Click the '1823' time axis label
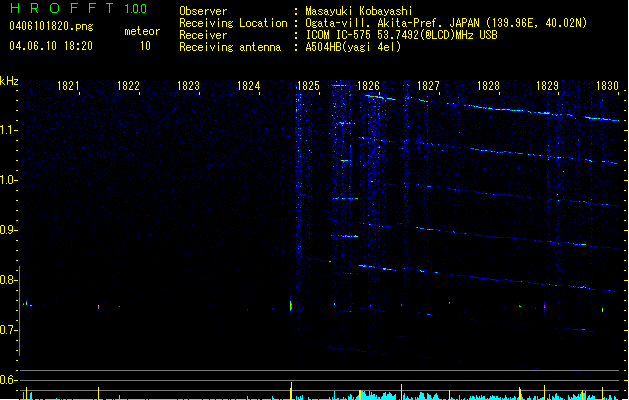 click(x=188, y=86)
